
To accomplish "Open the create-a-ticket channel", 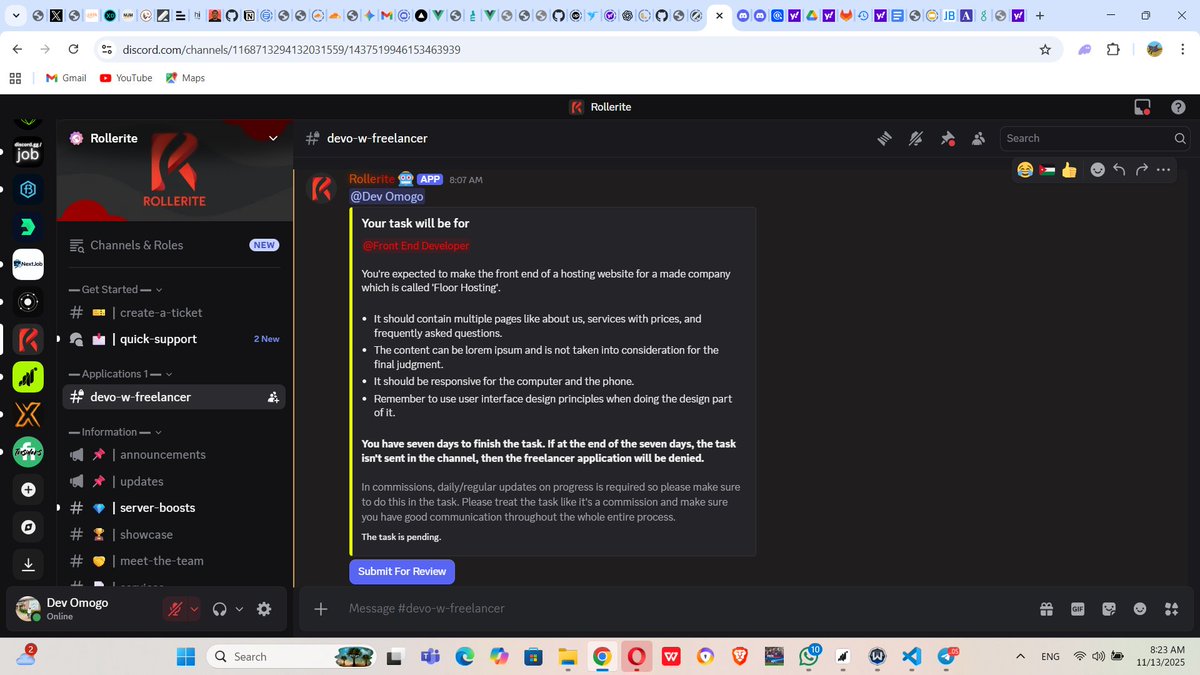I will coord(174,312).
